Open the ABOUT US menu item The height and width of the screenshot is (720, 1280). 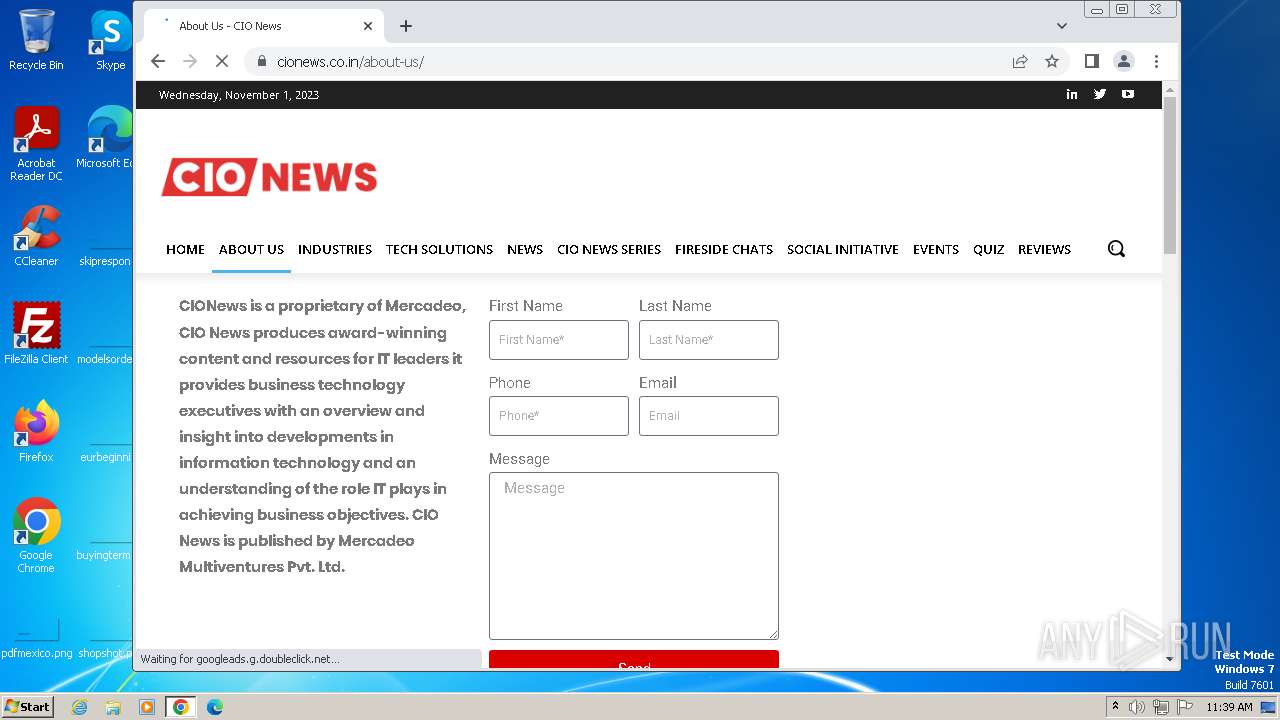point(251,249)
